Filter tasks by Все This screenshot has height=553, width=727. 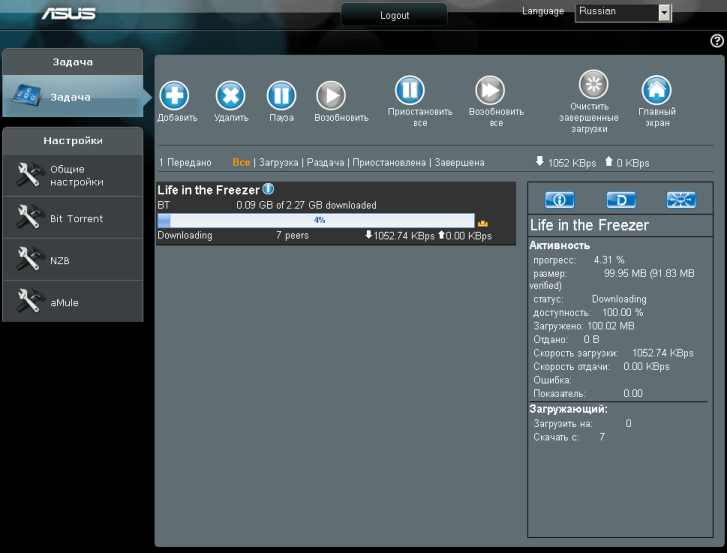click(x=241, y=162)
